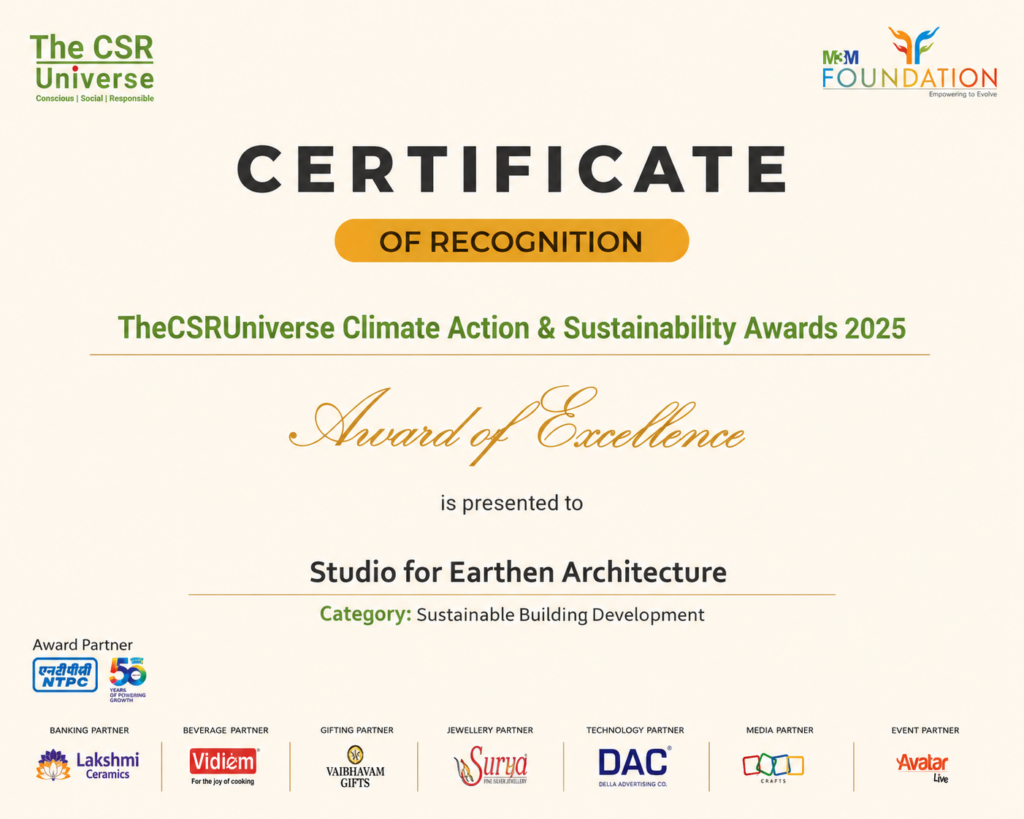The height and width of the screenshot is (819, 1024).
Task: Click the NTPC award partner logo
Action: point(65,675)
